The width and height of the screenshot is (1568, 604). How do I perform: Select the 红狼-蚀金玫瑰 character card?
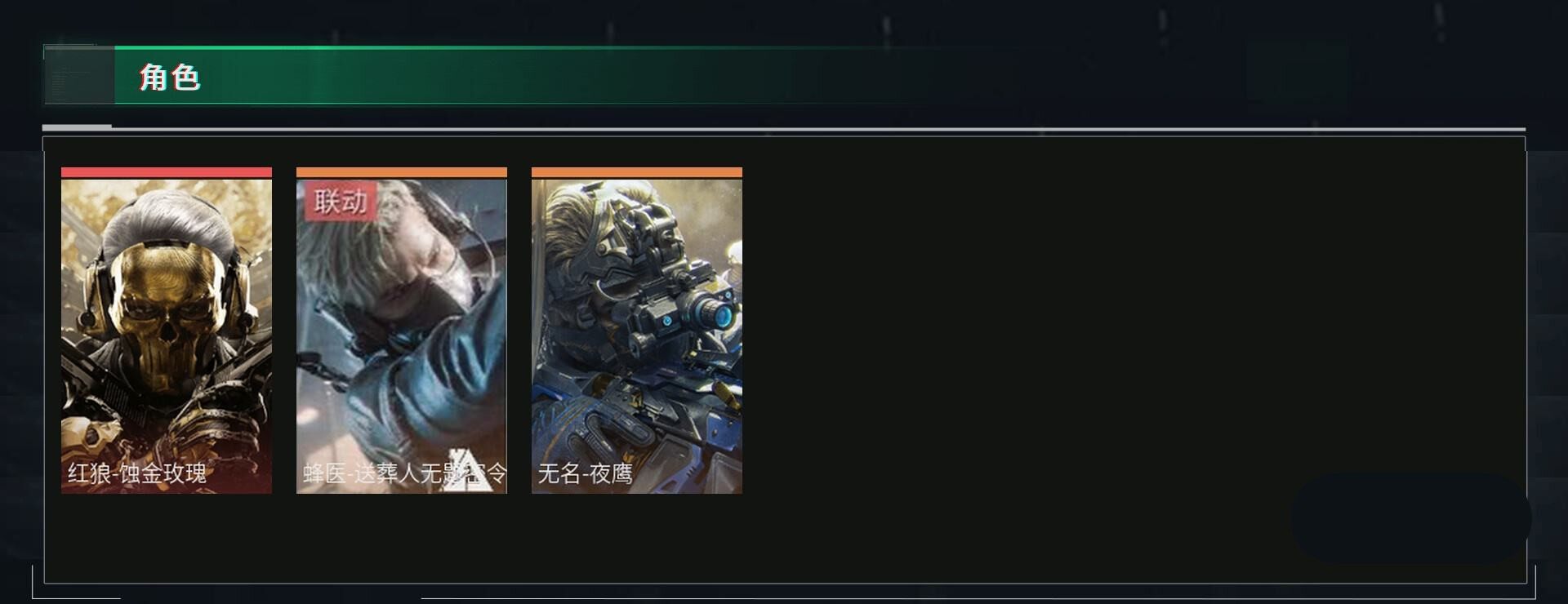point(167,331)
